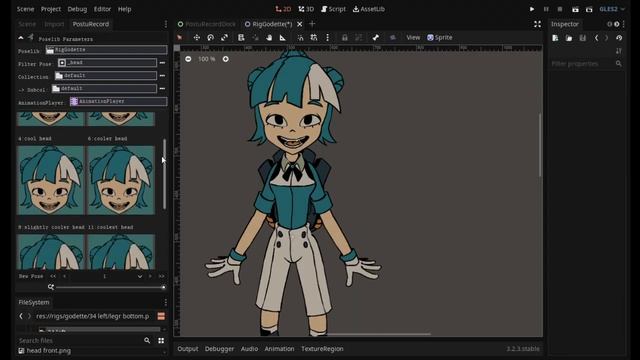Open the AssetLib workspace
640x360 pixels.
[369, 9]
